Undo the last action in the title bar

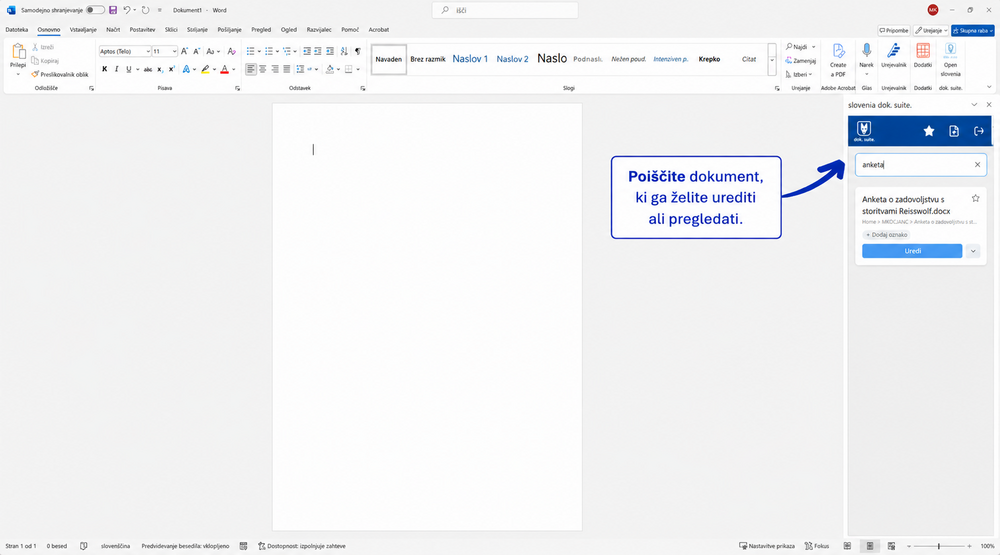tap(126, 10)
